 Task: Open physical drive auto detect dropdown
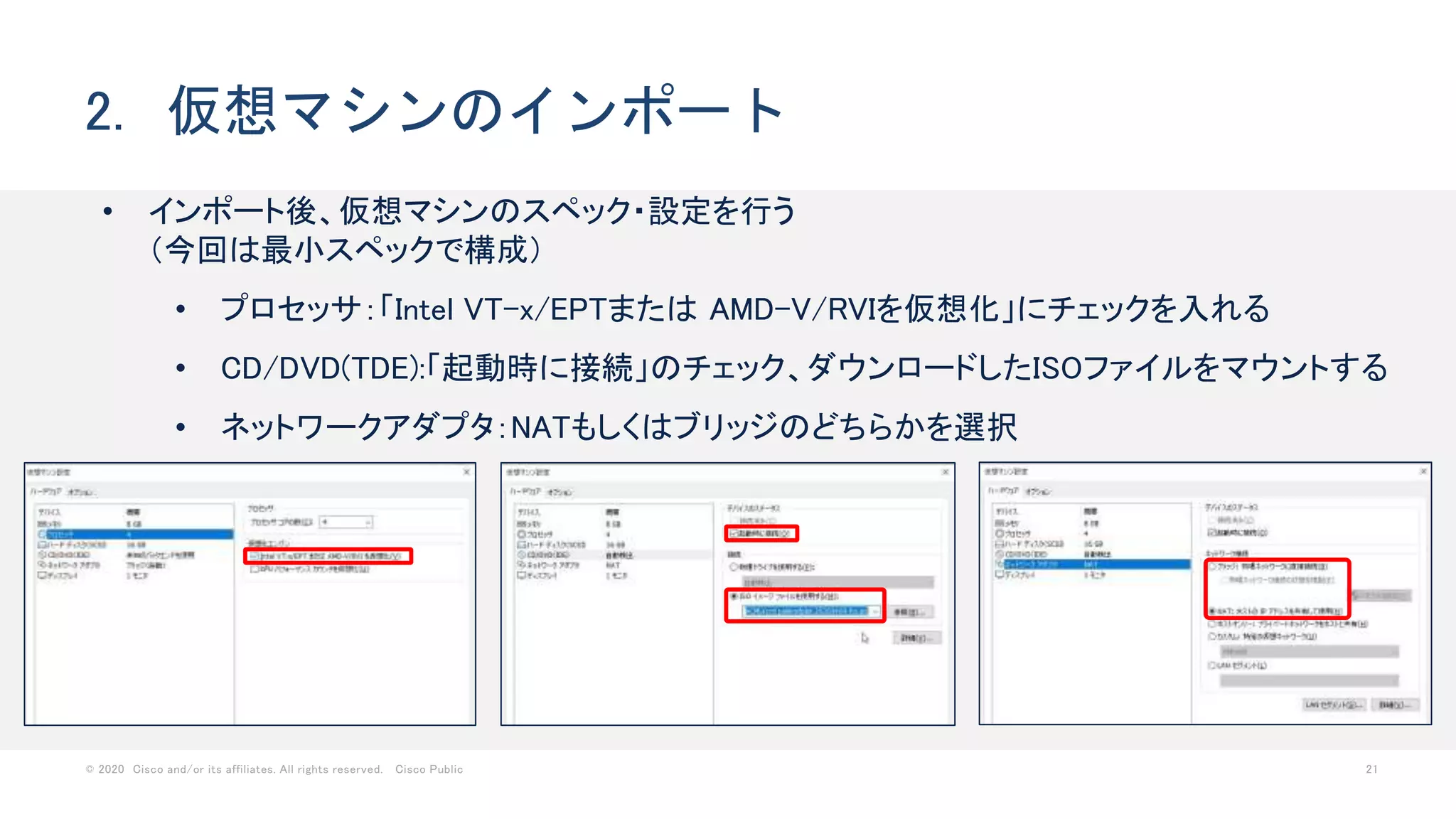[837, 582]
